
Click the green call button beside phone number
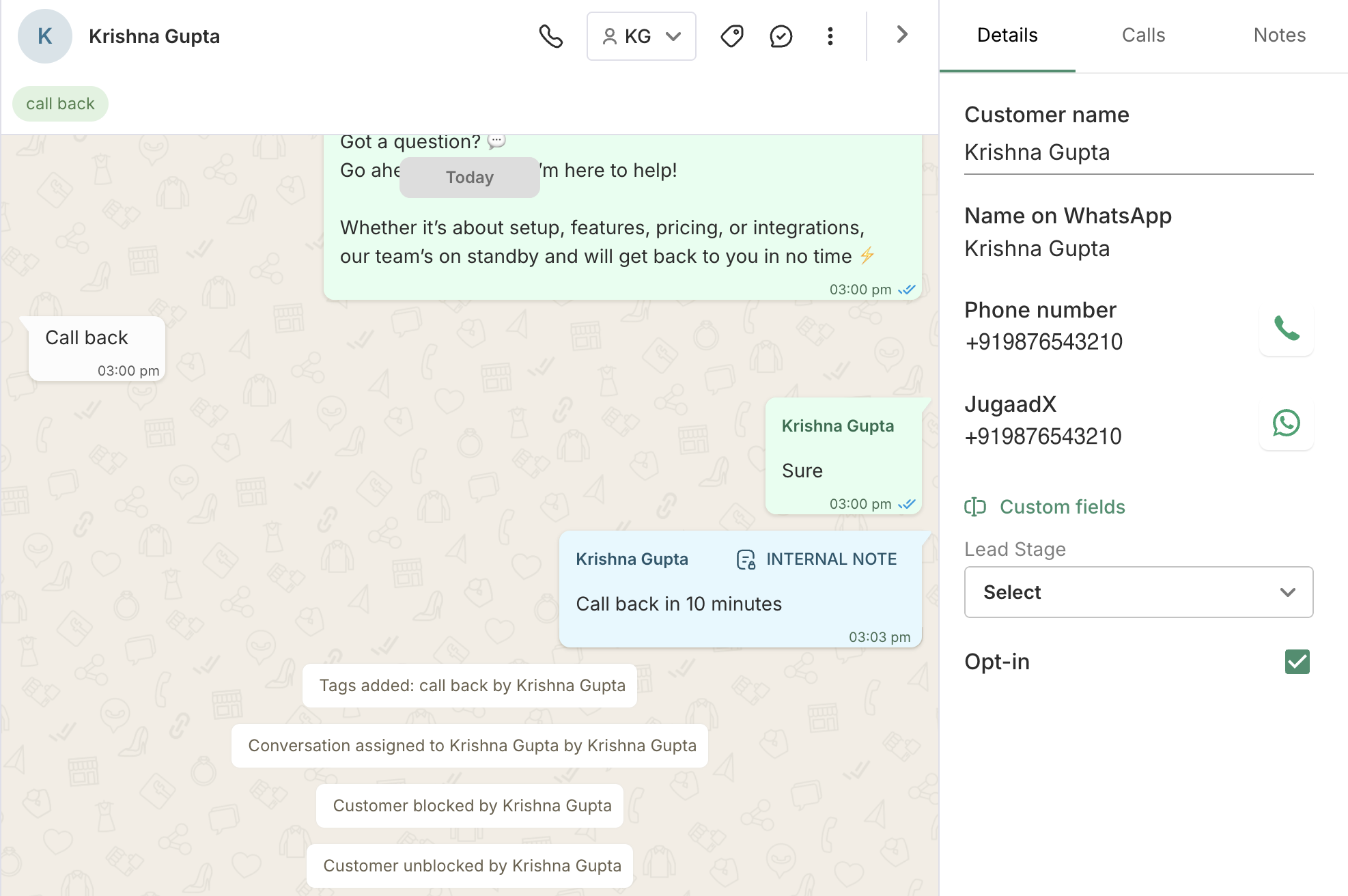1286,329
